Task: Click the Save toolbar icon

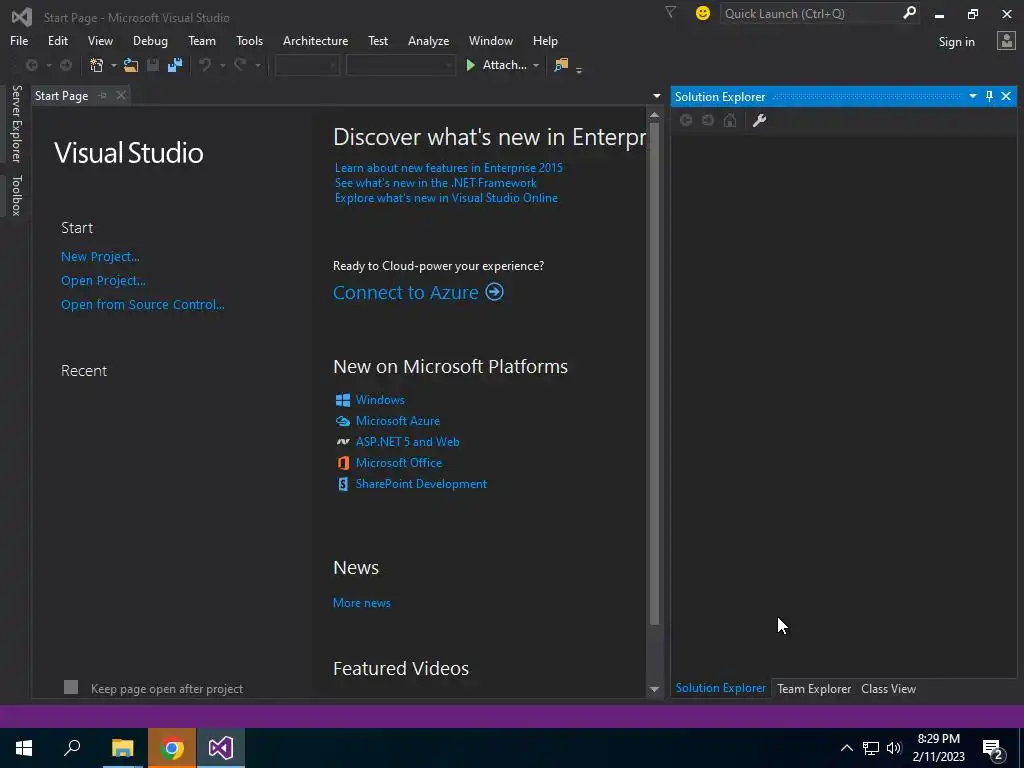Action: [x=153, y=65]
